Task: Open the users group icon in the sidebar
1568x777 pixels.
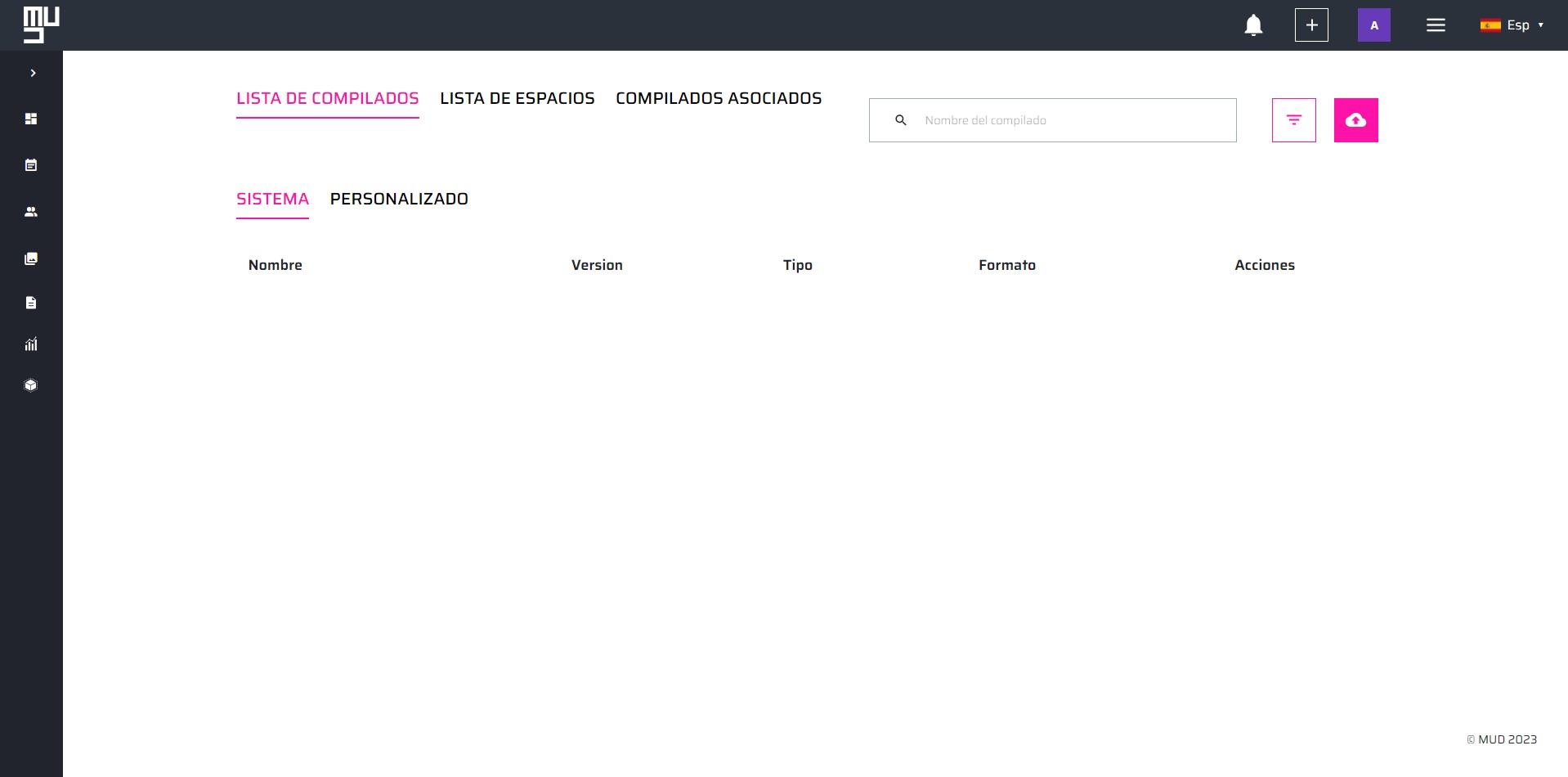Action: click(x=31, y=212)
